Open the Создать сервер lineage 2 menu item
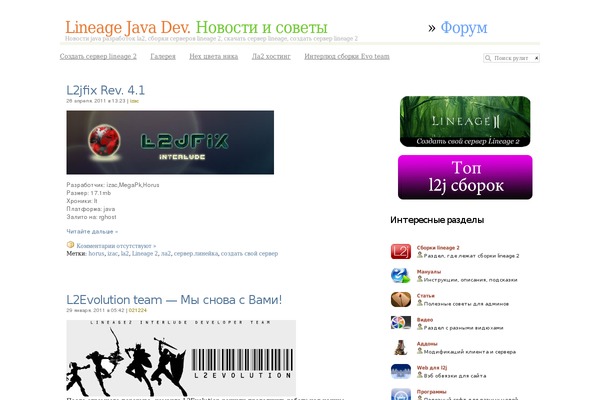 tap(98, 56)
